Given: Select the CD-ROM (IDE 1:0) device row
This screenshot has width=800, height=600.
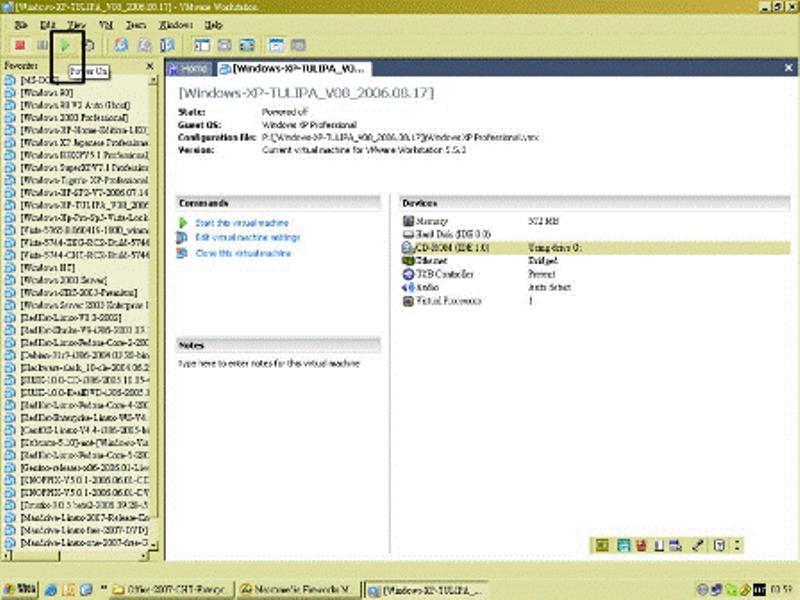Looking at the screenshot, I should (x=595, y=248).
